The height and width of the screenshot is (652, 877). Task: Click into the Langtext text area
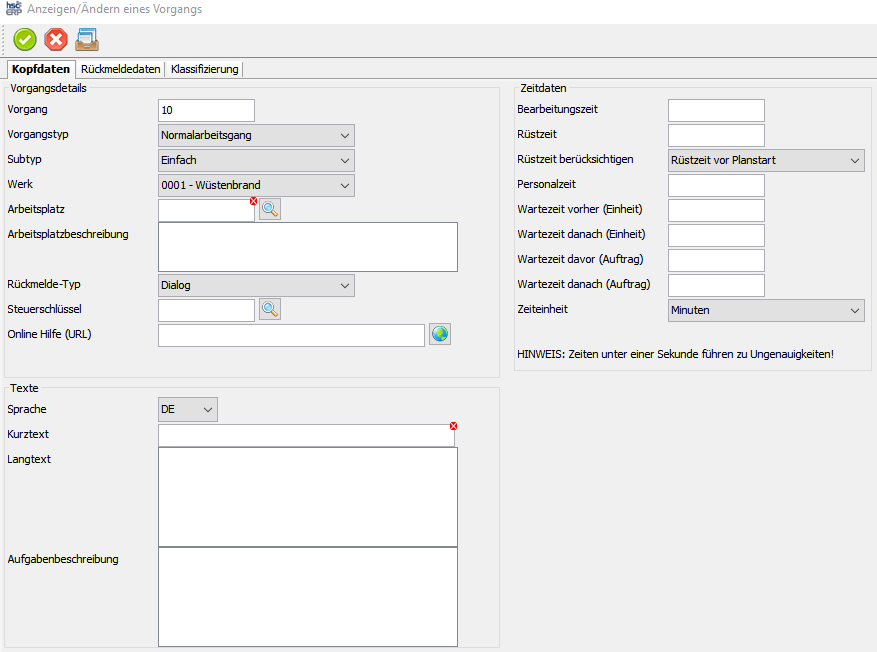pos(307,496)
